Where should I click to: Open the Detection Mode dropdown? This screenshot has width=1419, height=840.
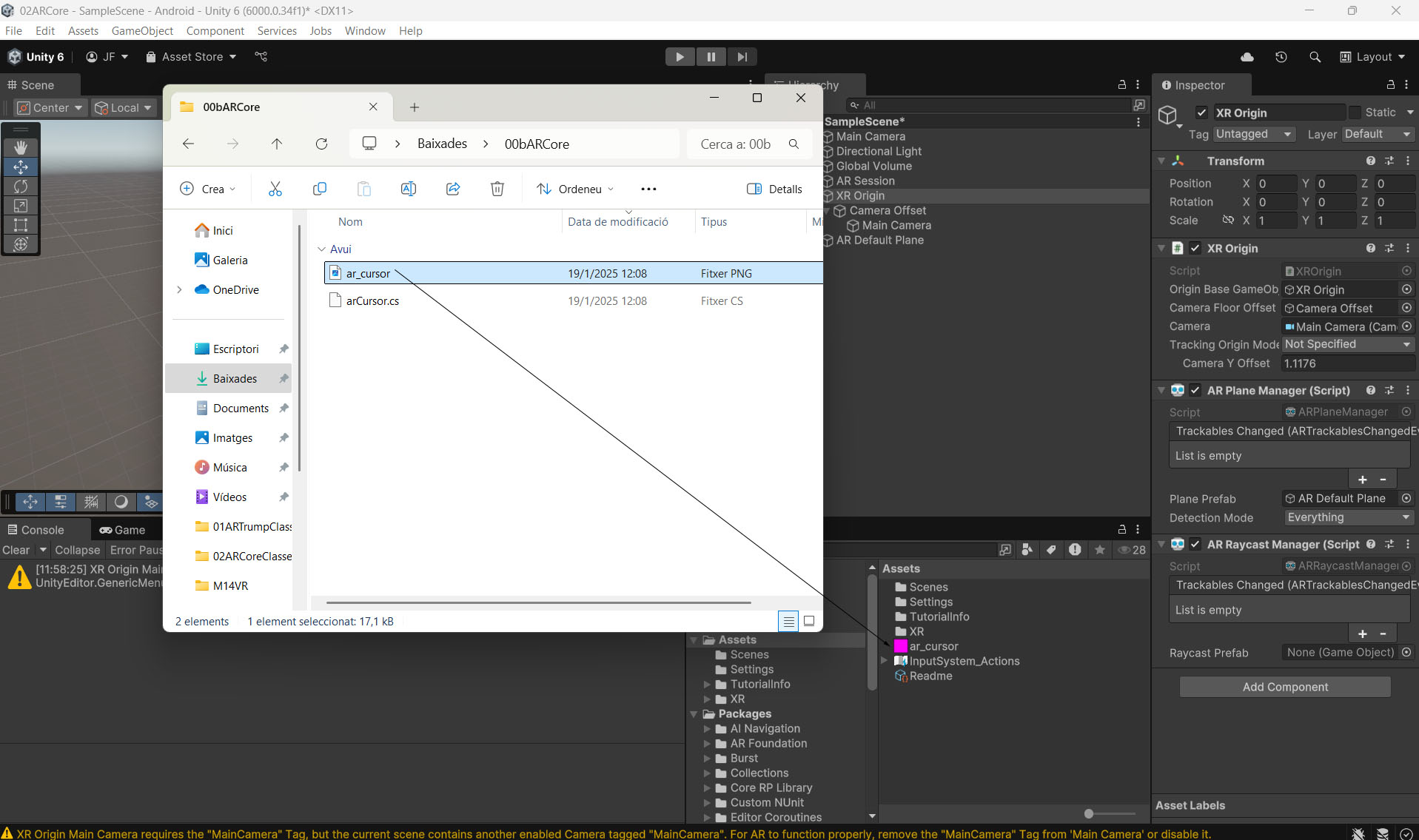[1347, 517]
